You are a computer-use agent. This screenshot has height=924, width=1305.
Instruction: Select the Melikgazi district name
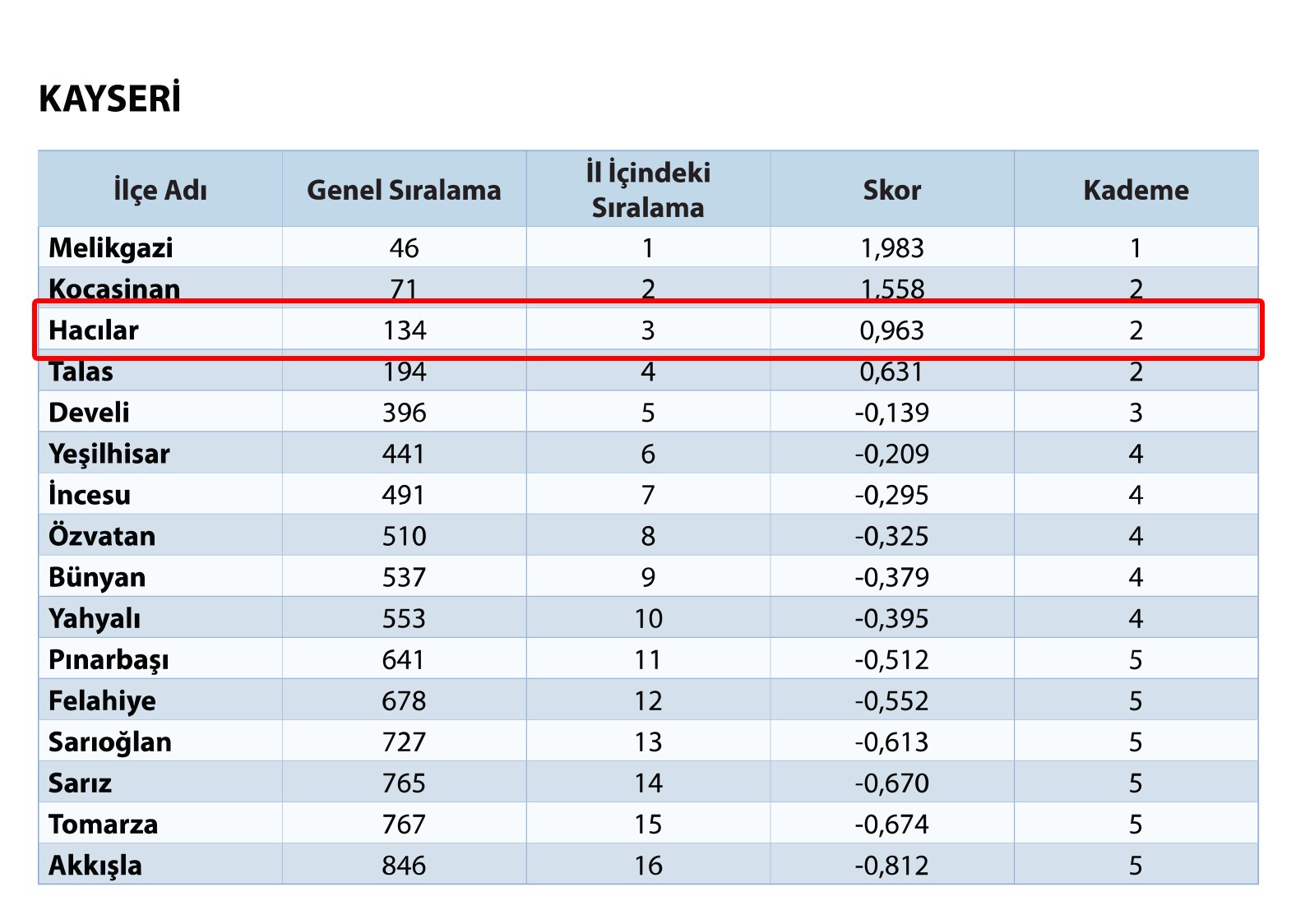coord(111,248)
